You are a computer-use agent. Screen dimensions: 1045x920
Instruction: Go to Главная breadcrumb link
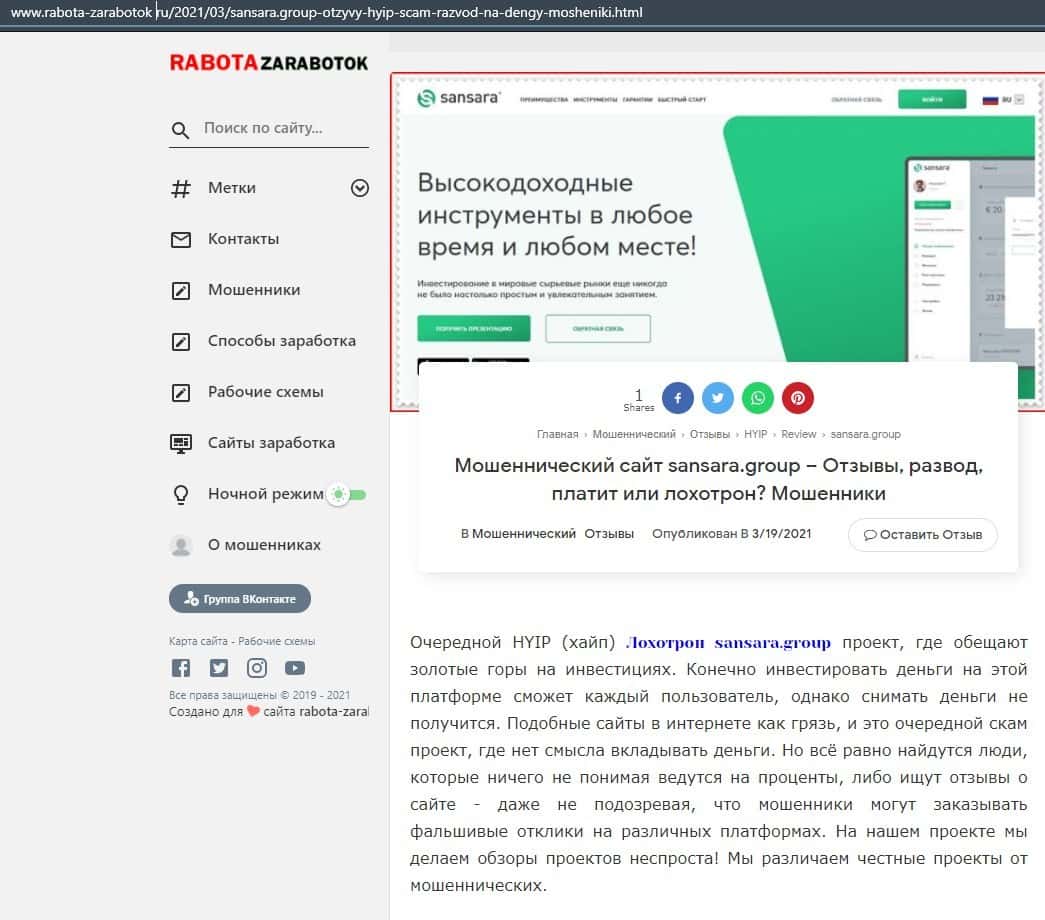click(x=557, y=434)
